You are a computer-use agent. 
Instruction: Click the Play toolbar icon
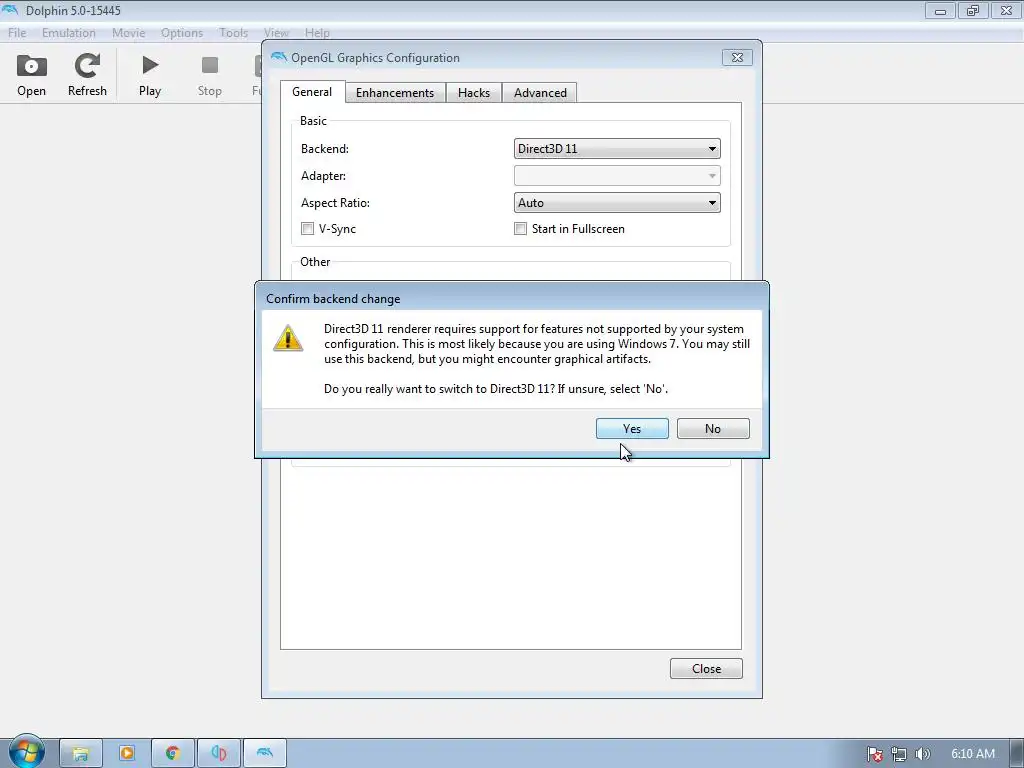(150, 65)
